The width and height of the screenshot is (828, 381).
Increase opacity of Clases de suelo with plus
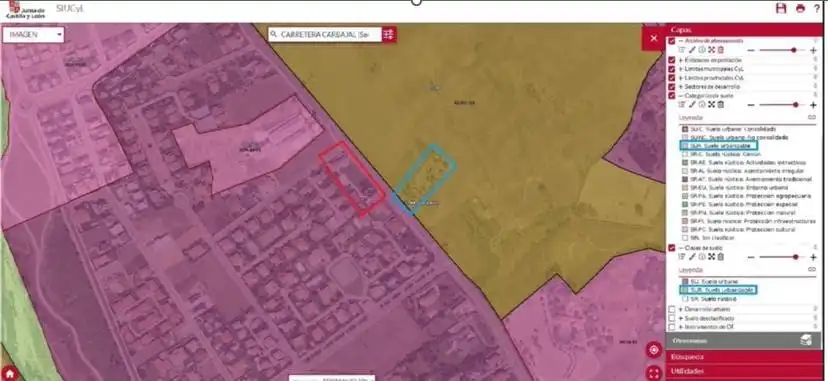813,258
